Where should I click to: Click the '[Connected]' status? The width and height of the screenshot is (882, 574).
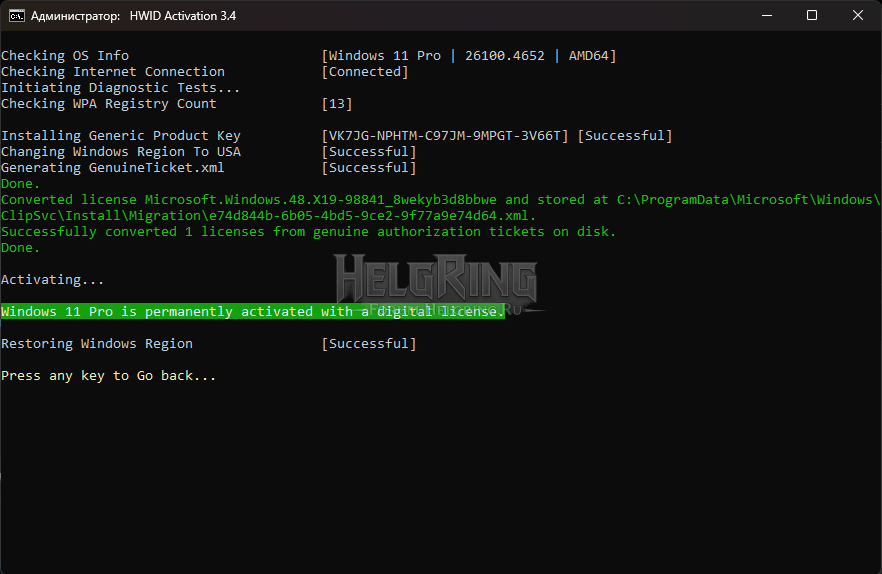click(x=364, y=72)
